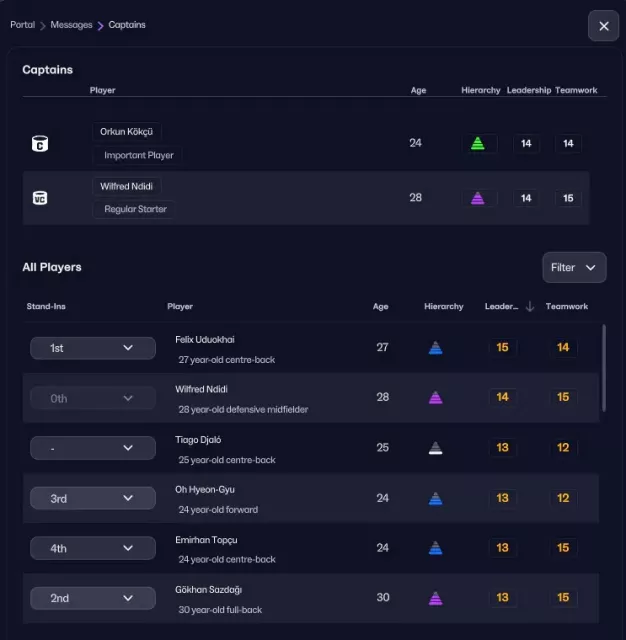626x640 pixels.
Task: Open Tiago Djaló's empty stand-in dropdown
Action: pyautogui.click(x=93, y=448)
